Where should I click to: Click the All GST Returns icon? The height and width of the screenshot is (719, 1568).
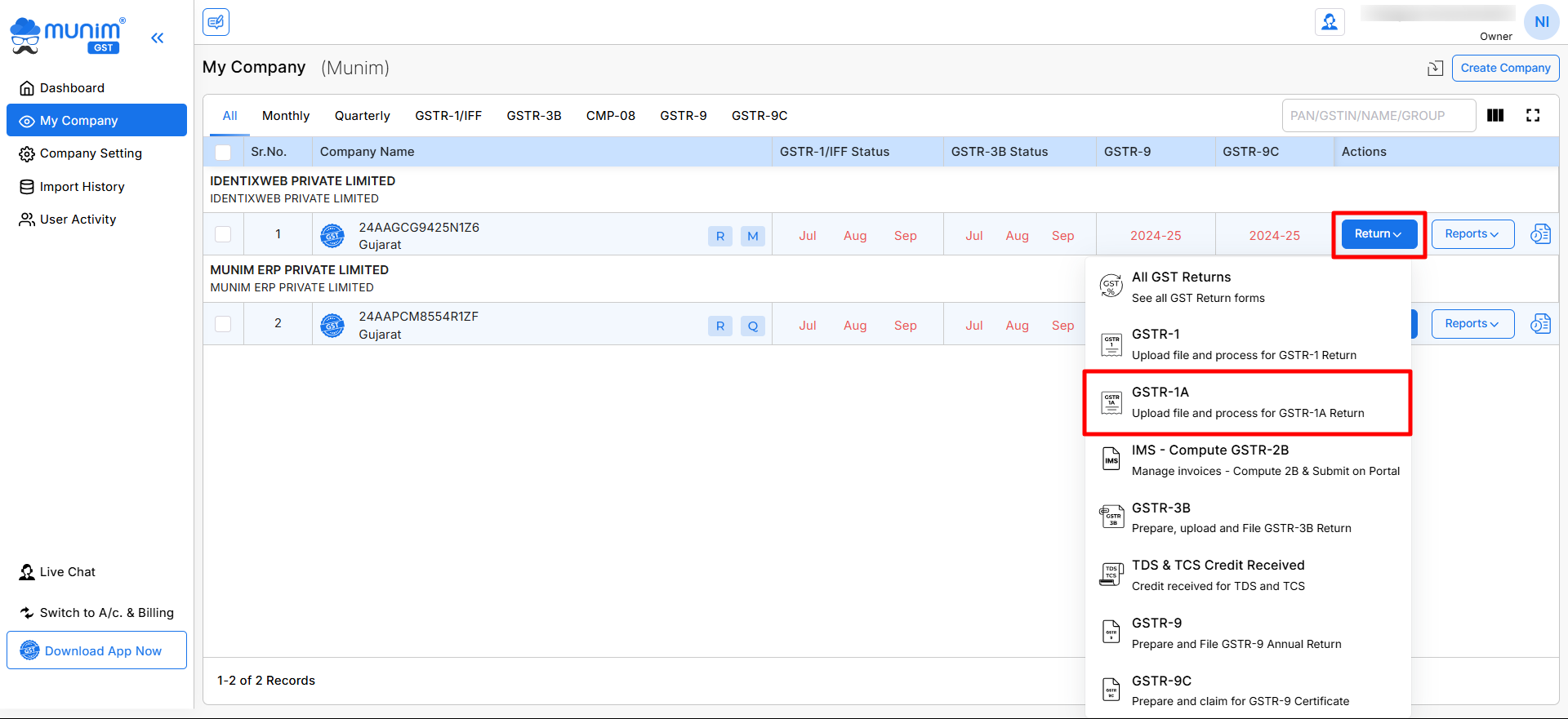pyautogui.click(x=1111, y=286)
